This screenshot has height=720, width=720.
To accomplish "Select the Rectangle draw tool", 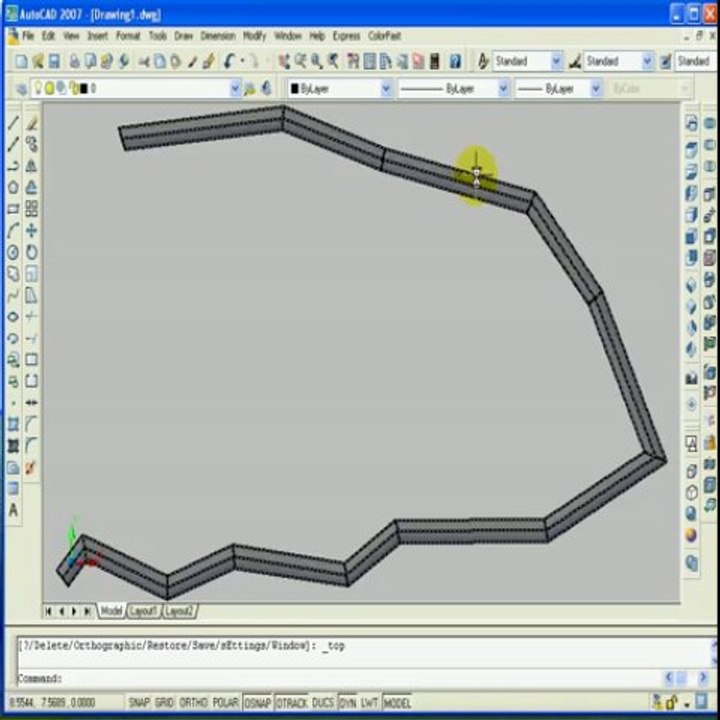I will pos(13,209).
